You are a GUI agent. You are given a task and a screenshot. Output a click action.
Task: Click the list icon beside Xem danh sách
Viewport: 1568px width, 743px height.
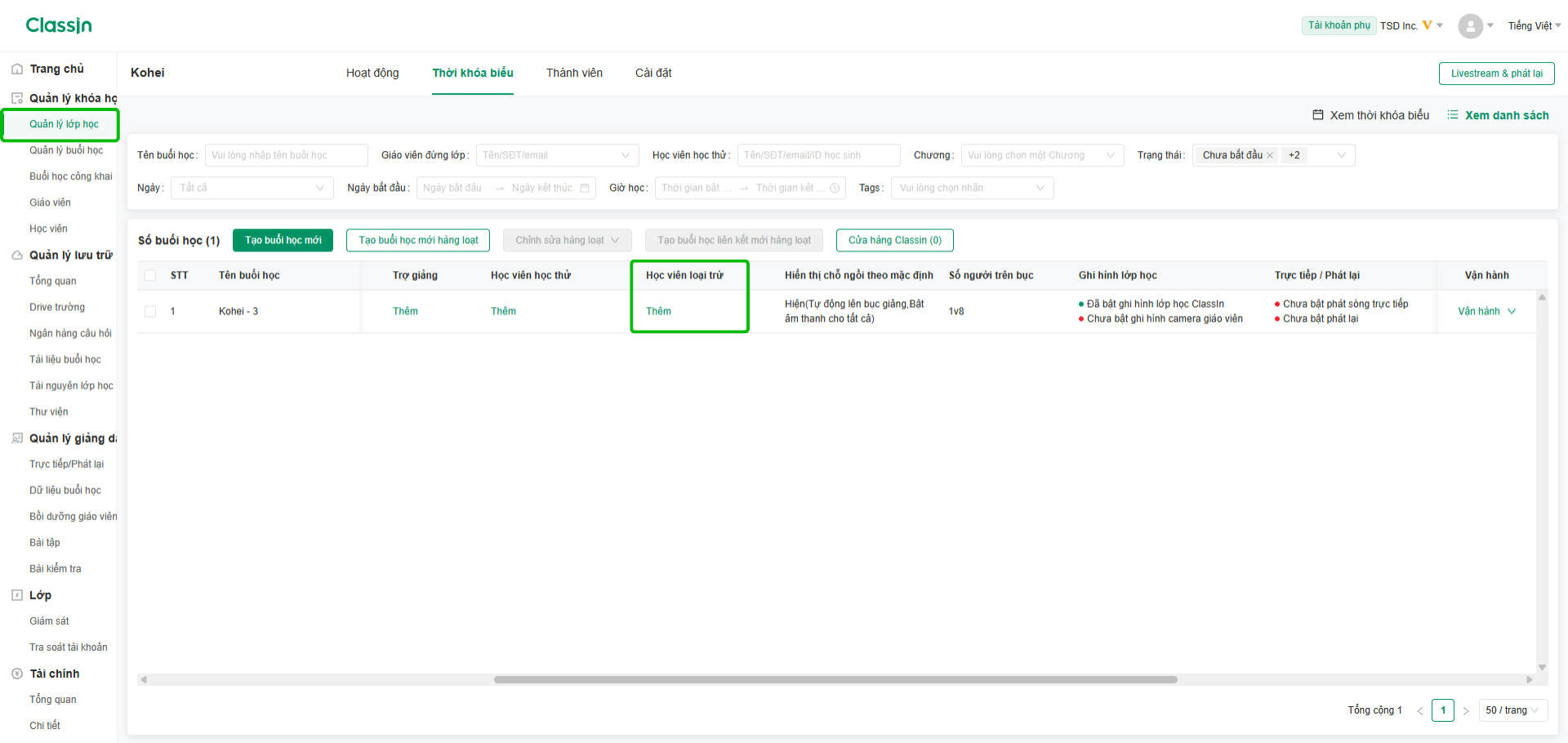pyautogui.click(x=1453, y=115)
